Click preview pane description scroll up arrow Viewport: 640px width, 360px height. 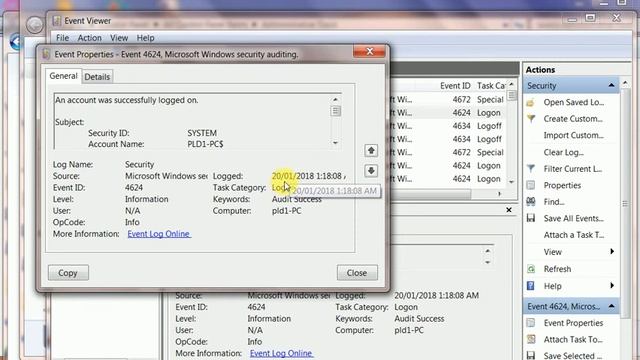pos(487,251)
